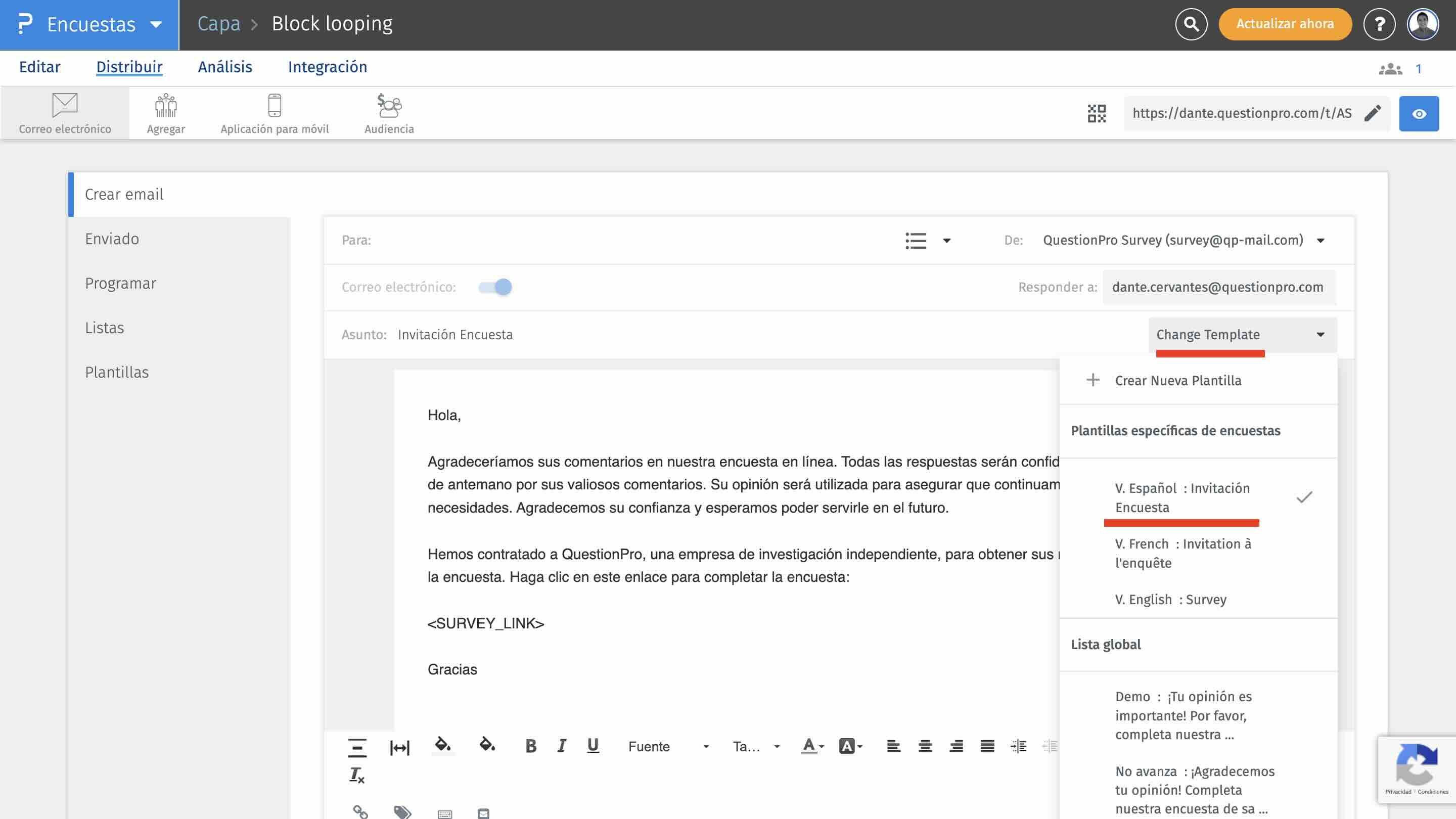Toggle the Correo electrónico switch
This screenshot has width=1456, height=819.
click(x=495, y=287)
